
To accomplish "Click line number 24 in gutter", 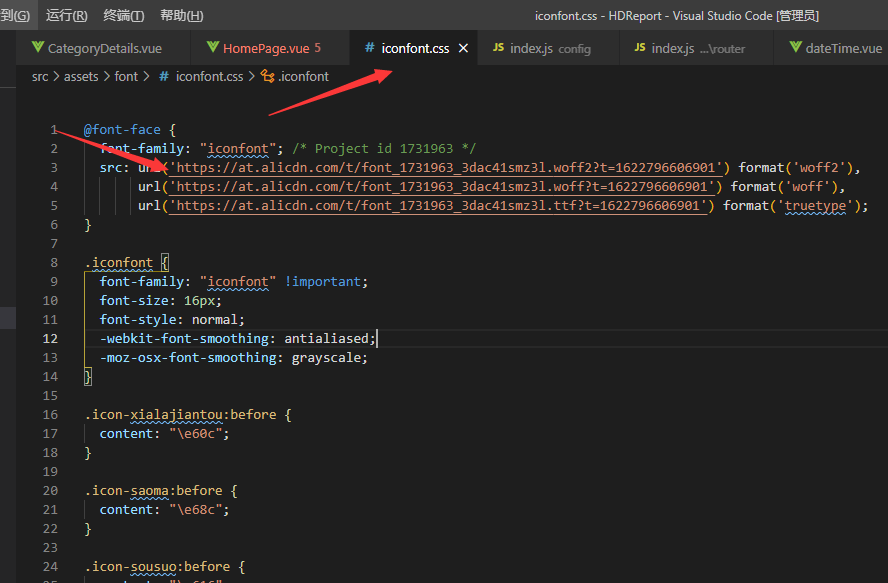I will (x=50, y=567).
